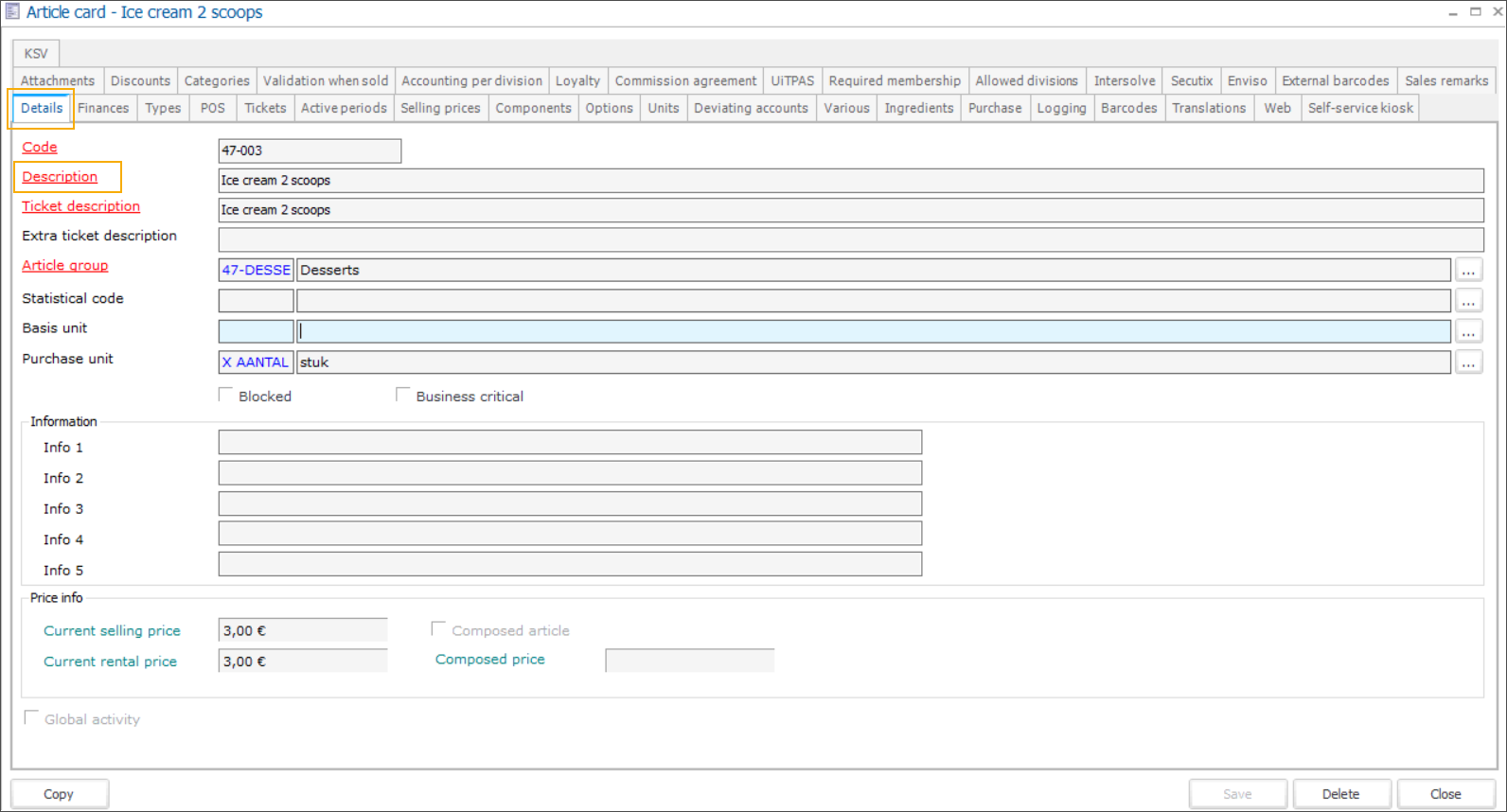Focus the Info 1 text field
The height and width of the screenshot is (812, 1507).
(570, 443)
